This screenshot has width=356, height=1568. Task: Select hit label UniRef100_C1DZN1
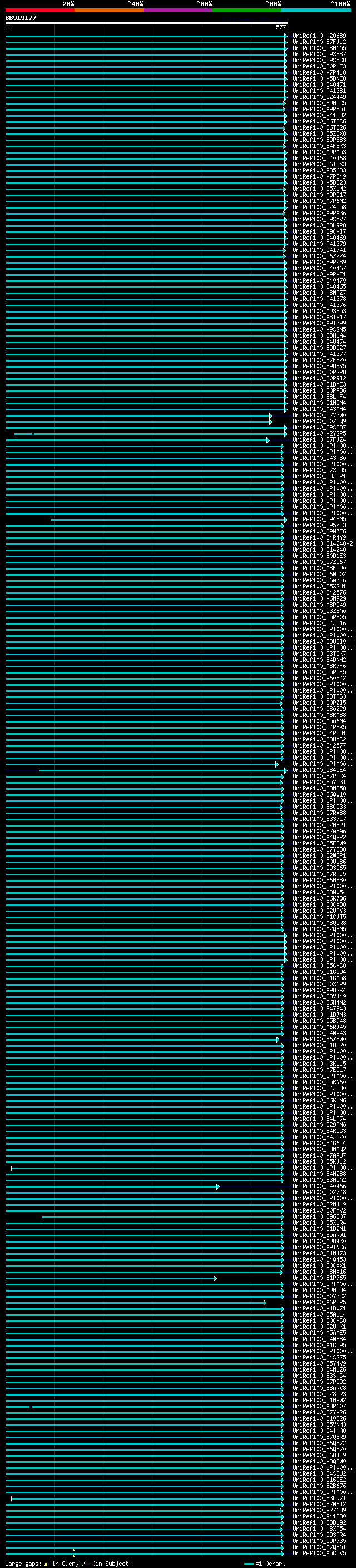pyautogui.click(x=319, y=1230)
